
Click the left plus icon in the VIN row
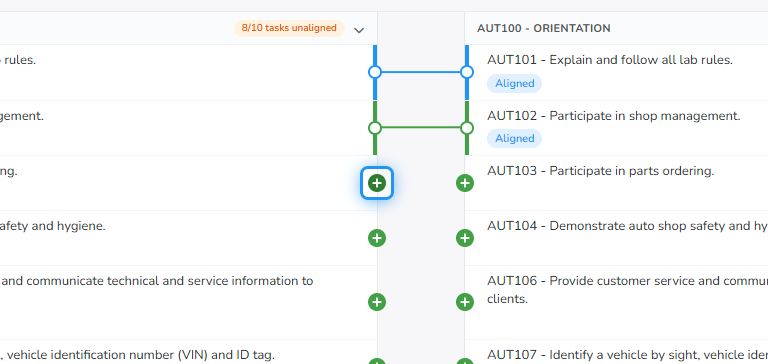377,361
